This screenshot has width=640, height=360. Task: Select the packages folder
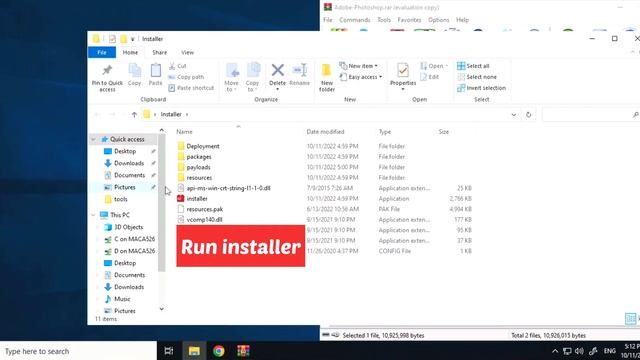199,157
